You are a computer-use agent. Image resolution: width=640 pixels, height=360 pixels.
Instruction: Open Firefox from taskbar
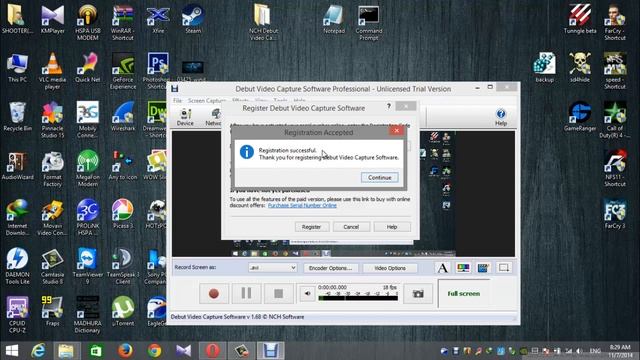pos(125,351)
